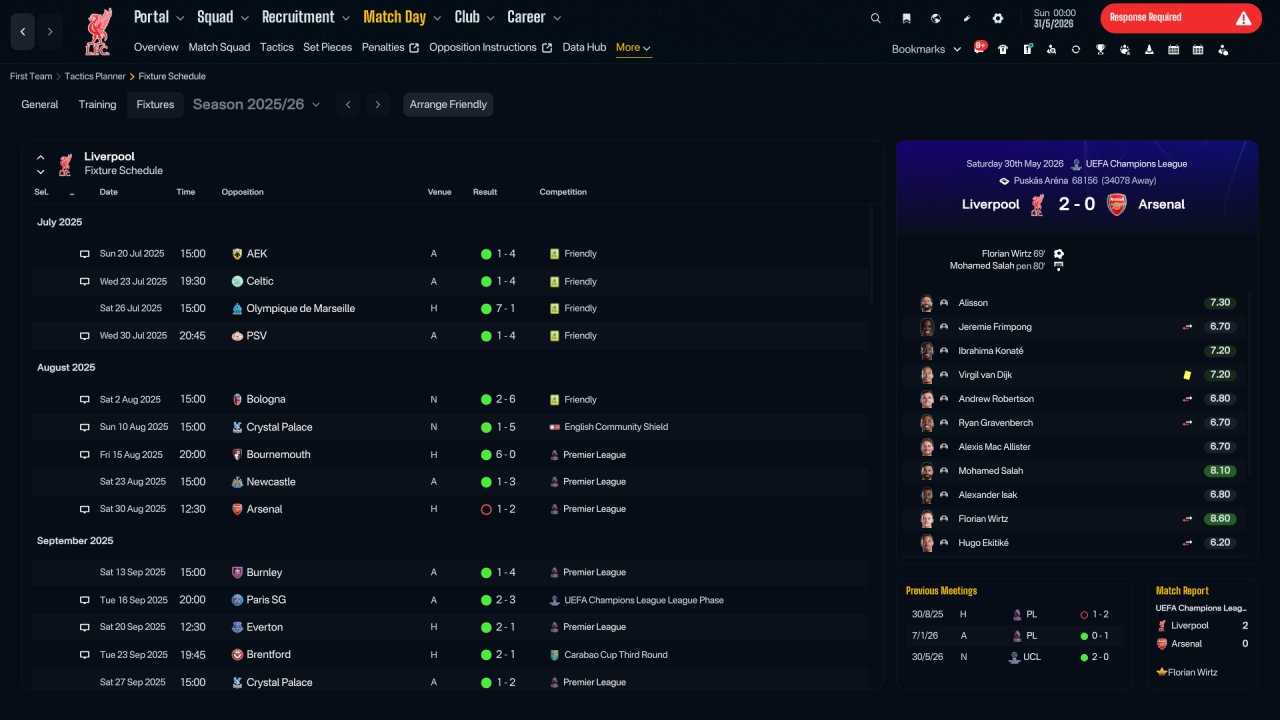Click the shirt squad shortcut icon
This screenshot has width=1280, height=720.
(x=1003, y=49)
